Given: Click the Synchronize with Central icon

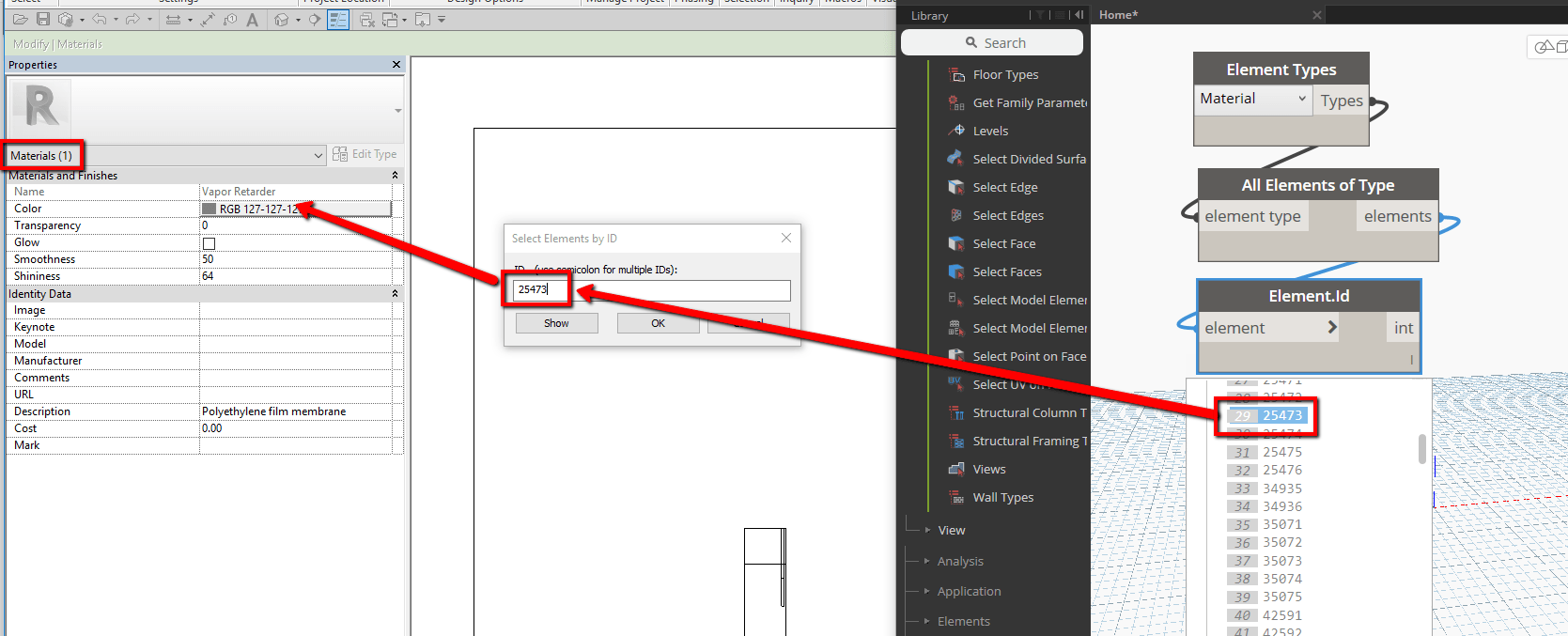Looking at the screenshot, I should pos(65,19).
